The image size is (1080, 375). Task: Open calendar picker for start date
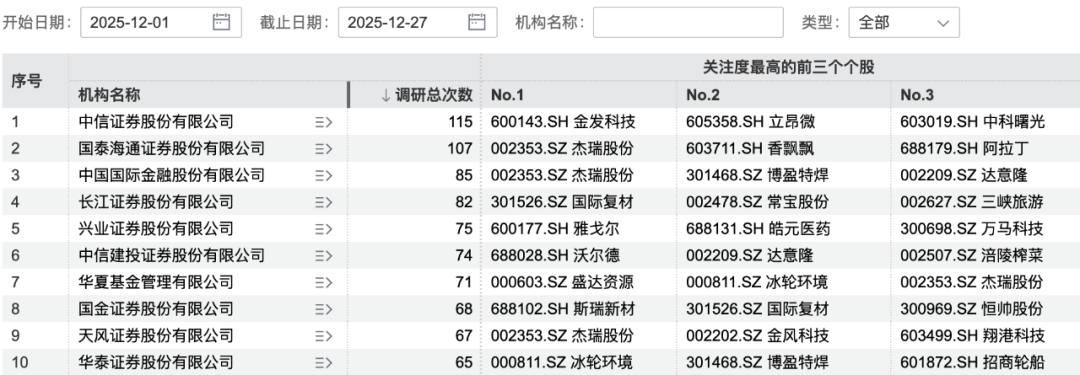tap(220, 22)
